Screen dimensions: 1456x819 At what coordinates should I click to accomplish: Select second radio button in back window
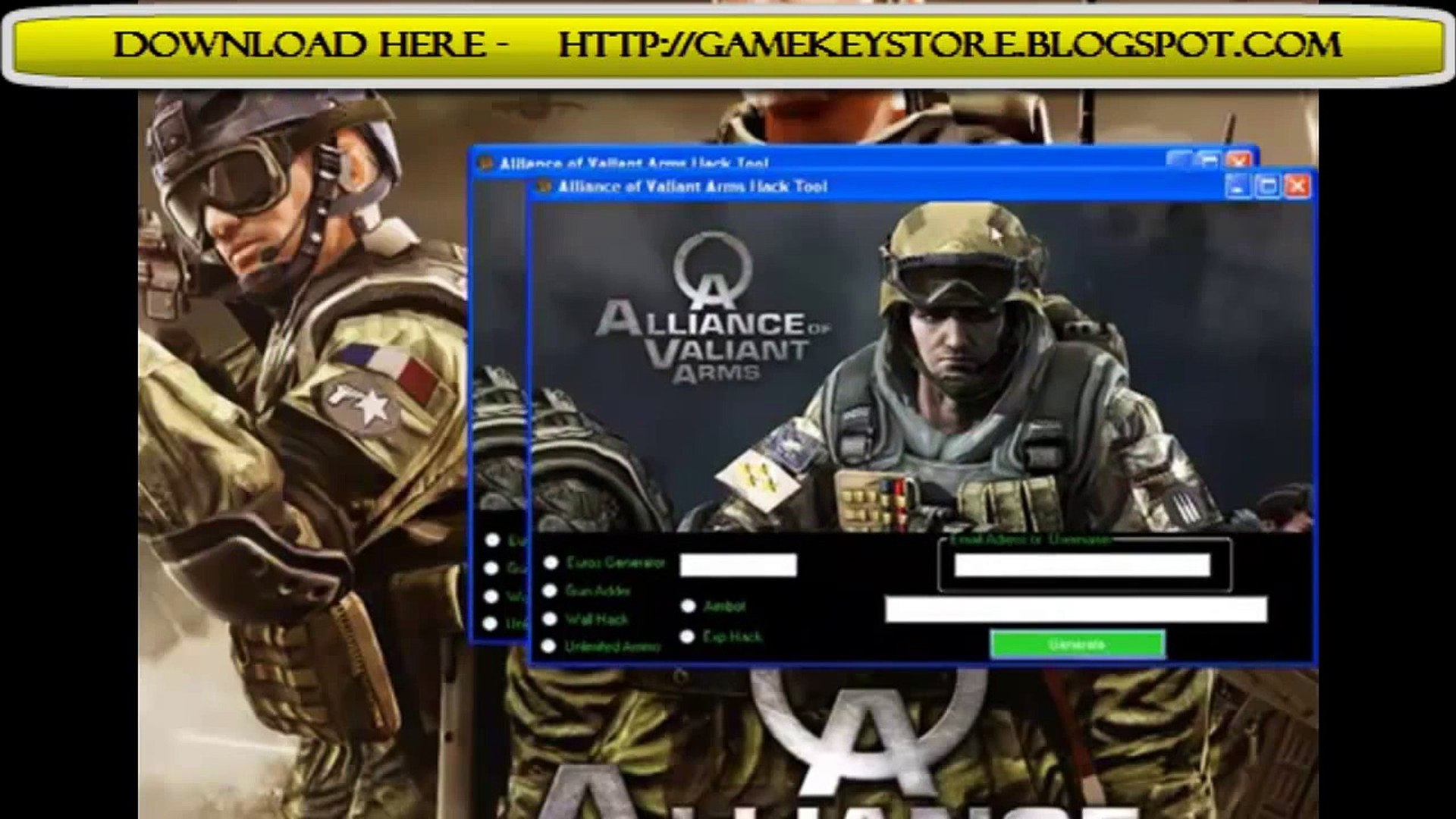[x=492, y=568]
